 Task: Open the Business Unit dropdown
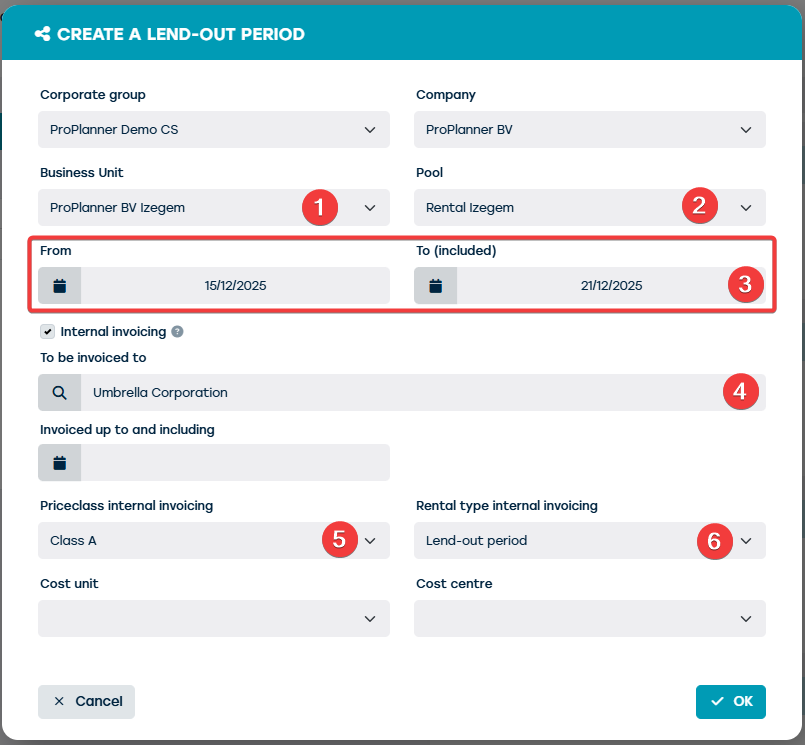point(214,207)
